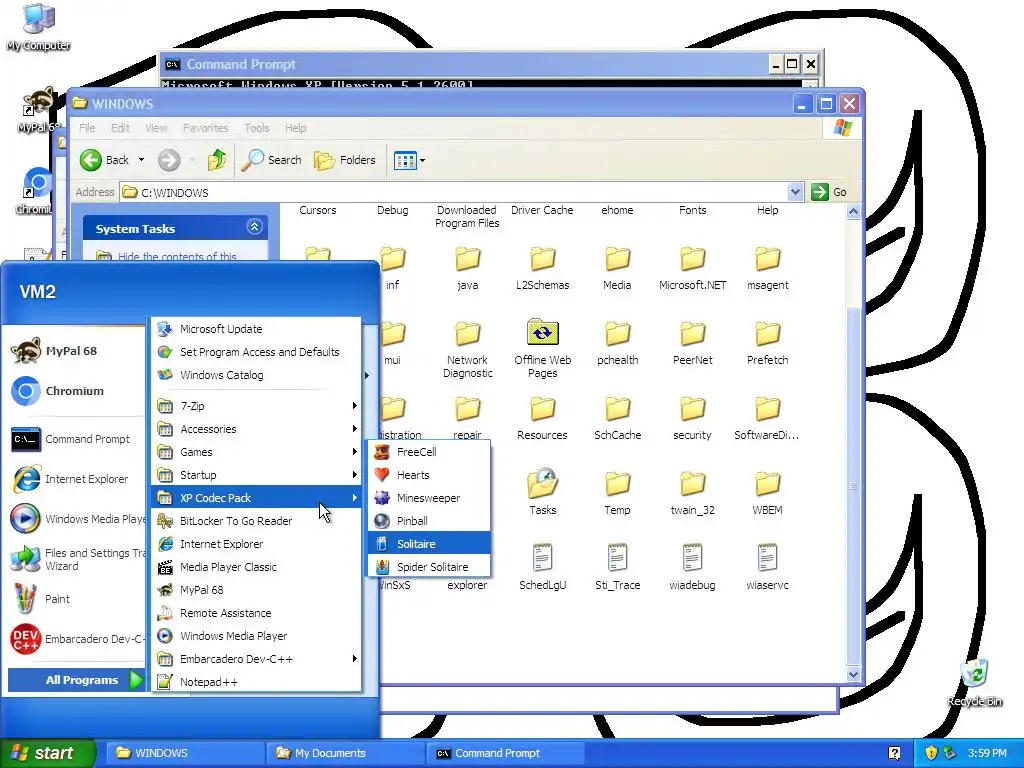Toggle the Folders pane button
Viewport: 1024px width, 768px height.
345,160
